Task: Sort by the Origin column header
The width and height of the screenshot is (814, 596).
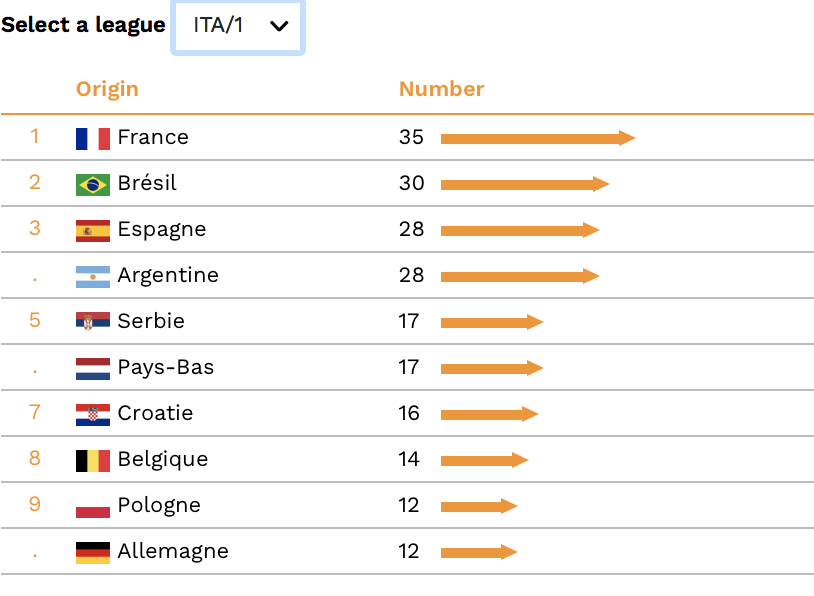Action: click(107, 89)
